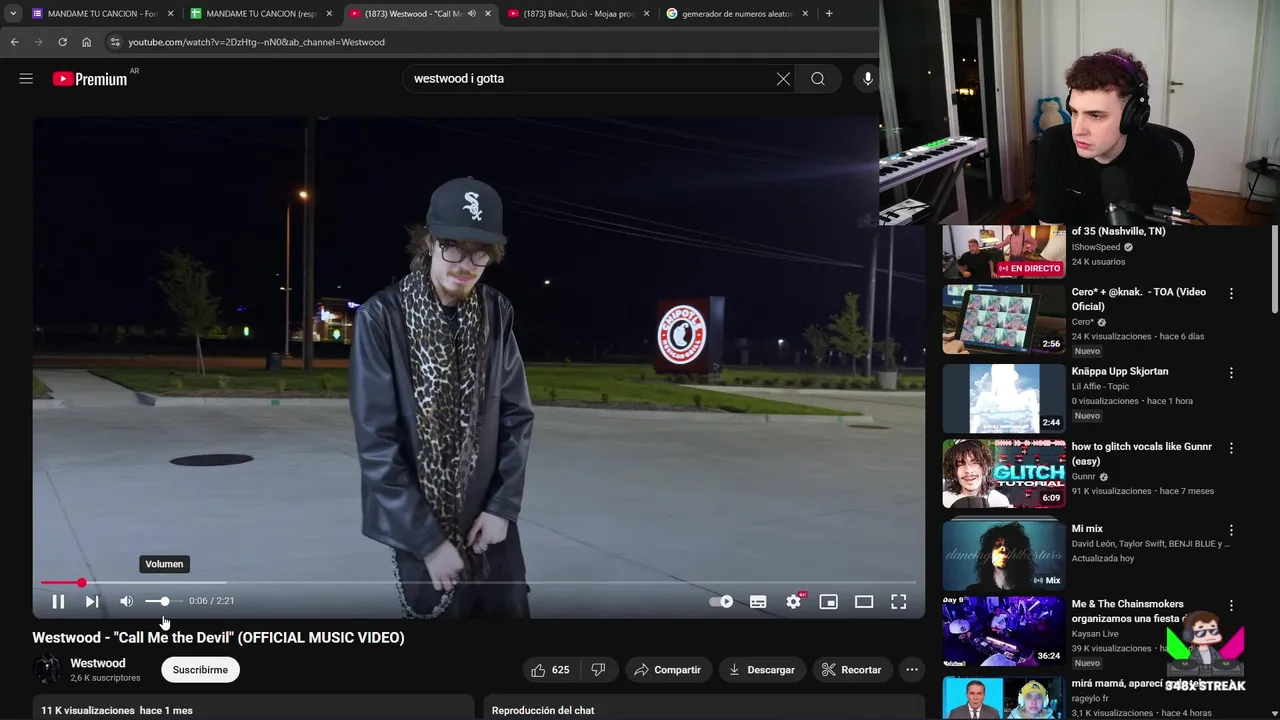Click the Gunnr channel name
Image resolution: width=1280 pixels, height=720 pixels.
coord(1084,477)
